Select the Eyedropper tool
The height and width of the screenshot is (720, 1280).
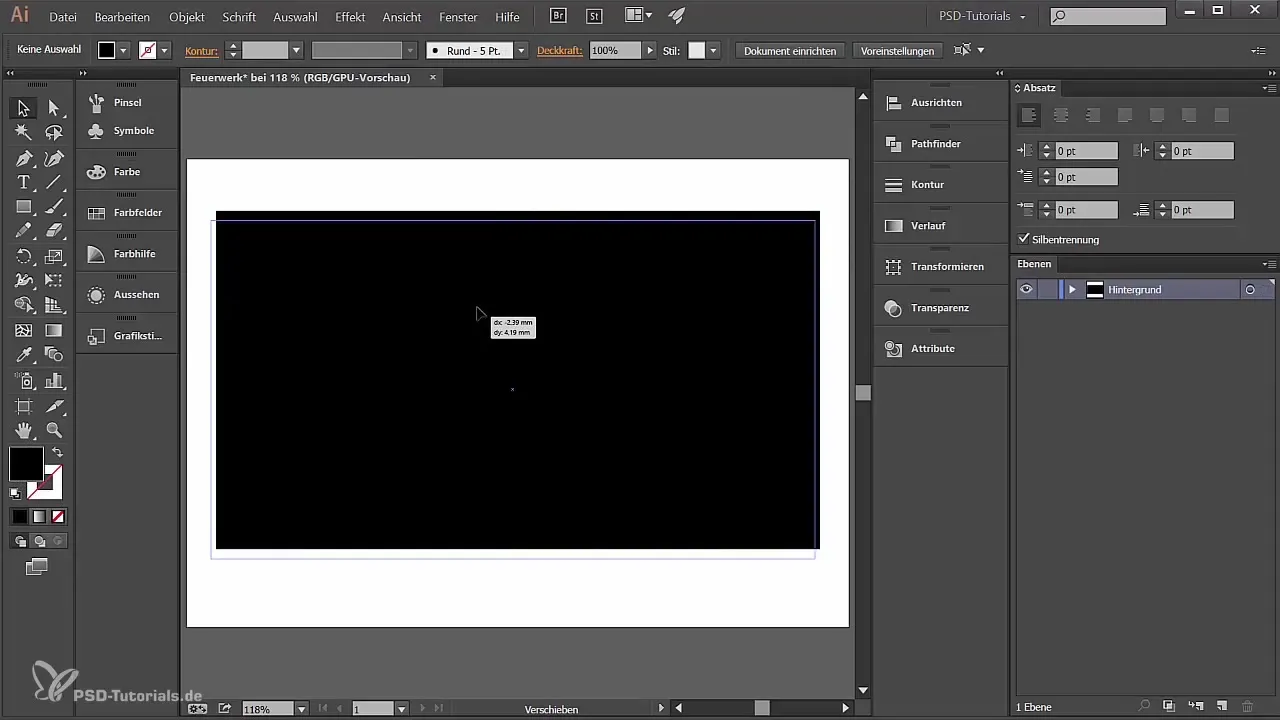[23, 355]
